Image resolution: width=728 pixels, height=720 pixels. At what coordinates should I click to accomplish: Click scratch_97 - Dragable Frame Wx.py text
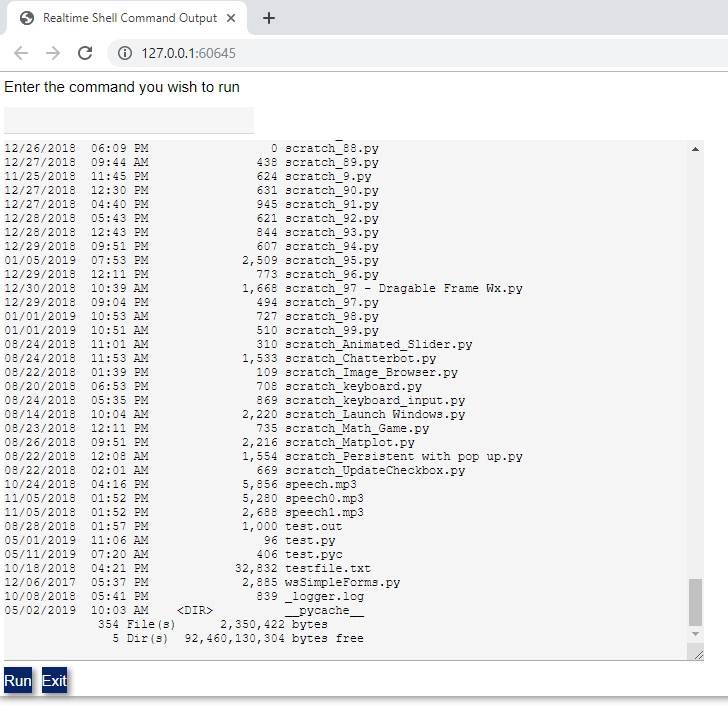[x=403, y=288]
